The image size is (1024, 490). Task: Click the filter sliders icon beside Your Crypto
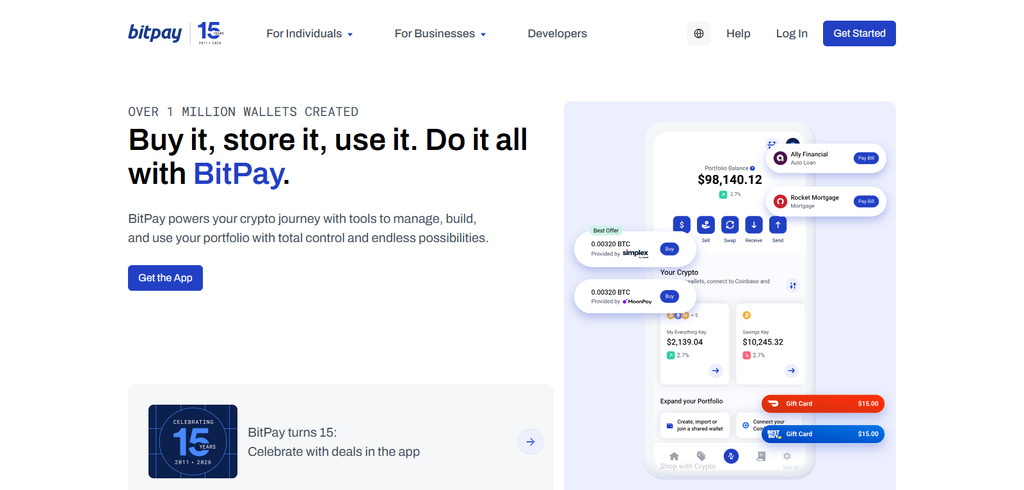point(793,286)
